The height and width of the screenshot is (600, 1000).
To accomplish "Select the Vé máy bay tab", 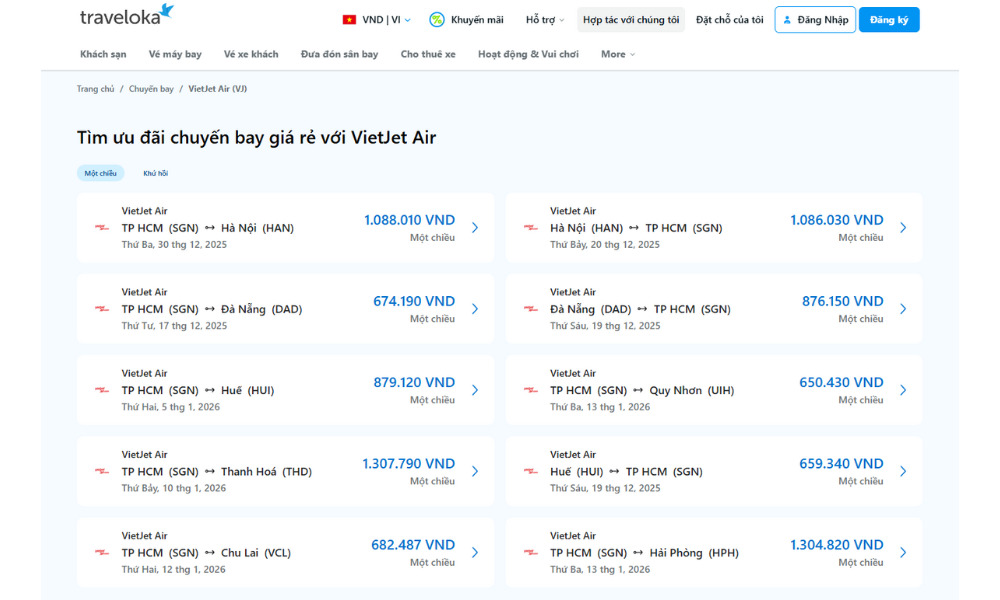I will pos(175,54).
